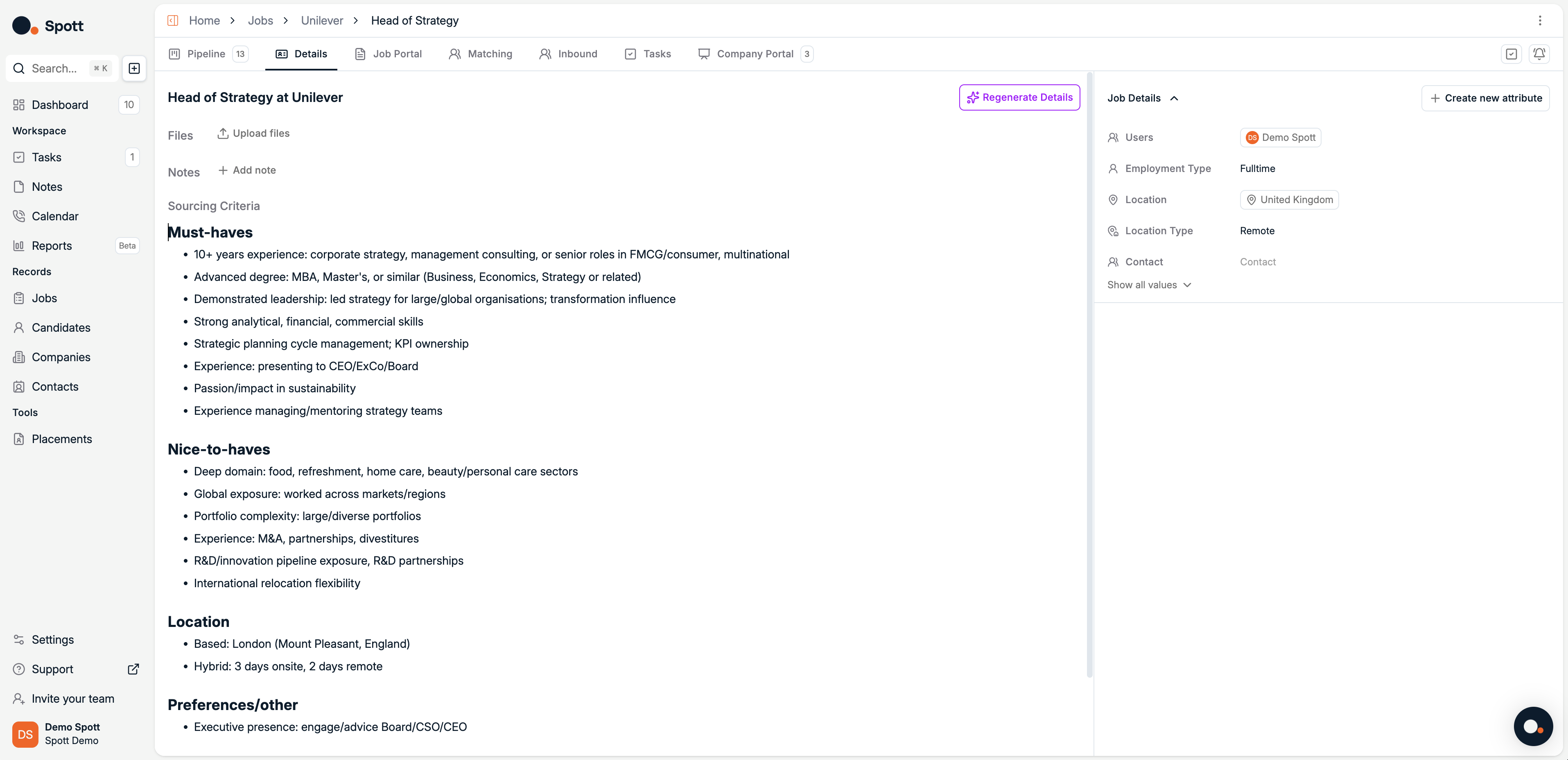Open the Matching tab
Image resolution: width=1568 pixels, height=760 pixels.
click(x=480, y=54)
